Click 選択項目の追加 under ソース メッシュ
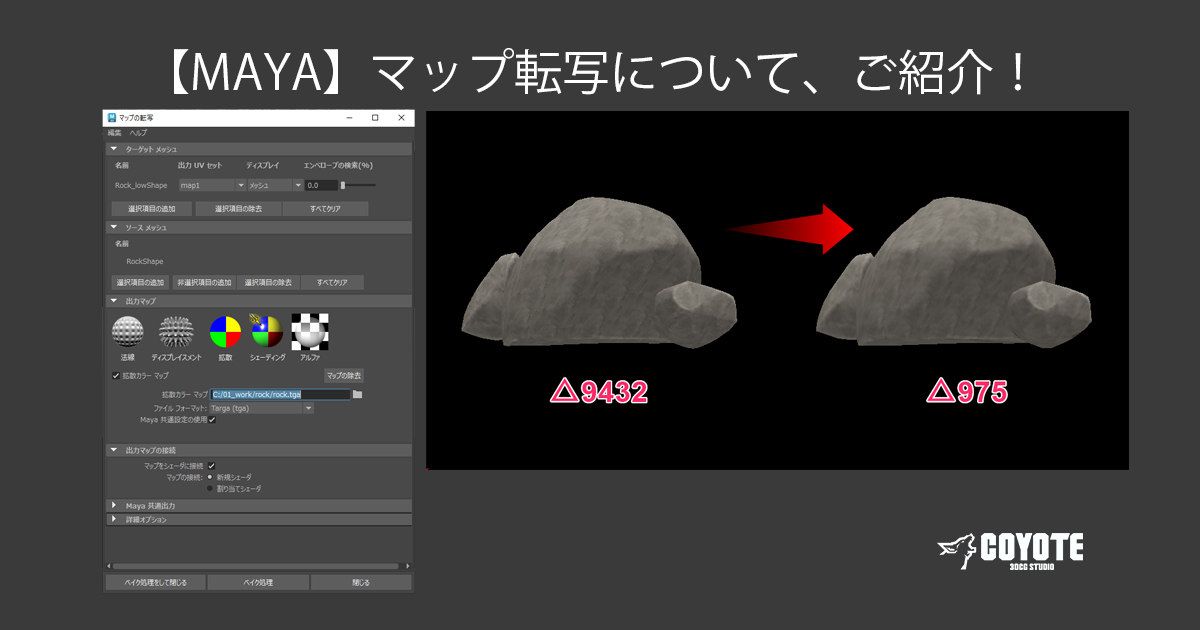Screen dimensions: 1200x630 [140, 283]
